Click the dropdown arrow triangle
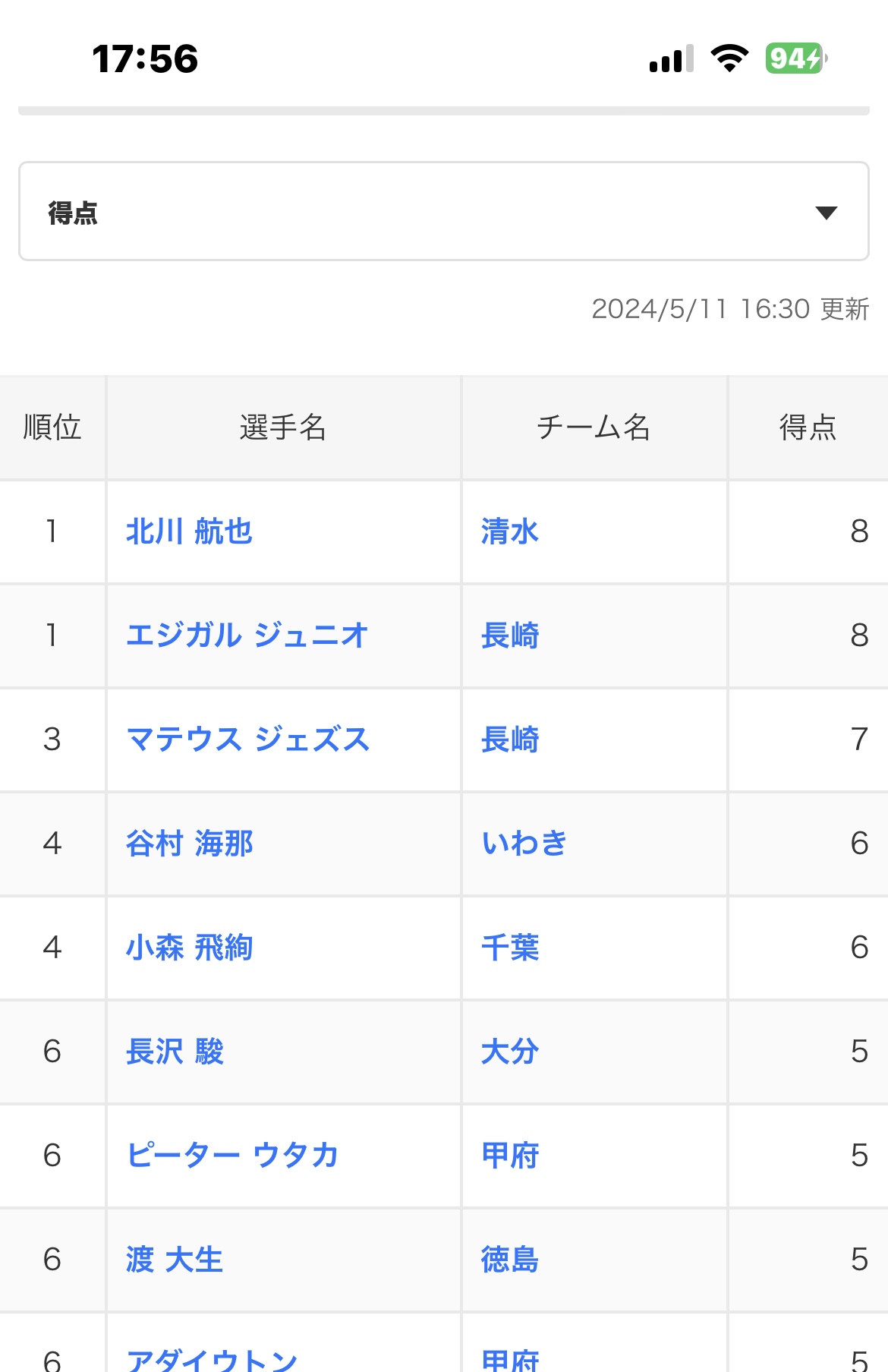The image size is (888, 1372). (x=826, y=213)
